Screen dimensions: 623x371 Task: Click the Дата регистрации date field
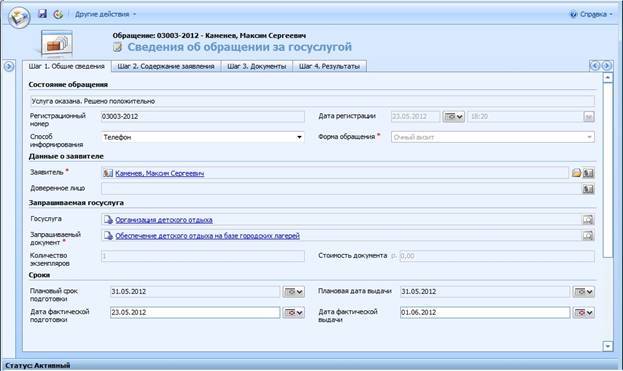pos(415,116)
